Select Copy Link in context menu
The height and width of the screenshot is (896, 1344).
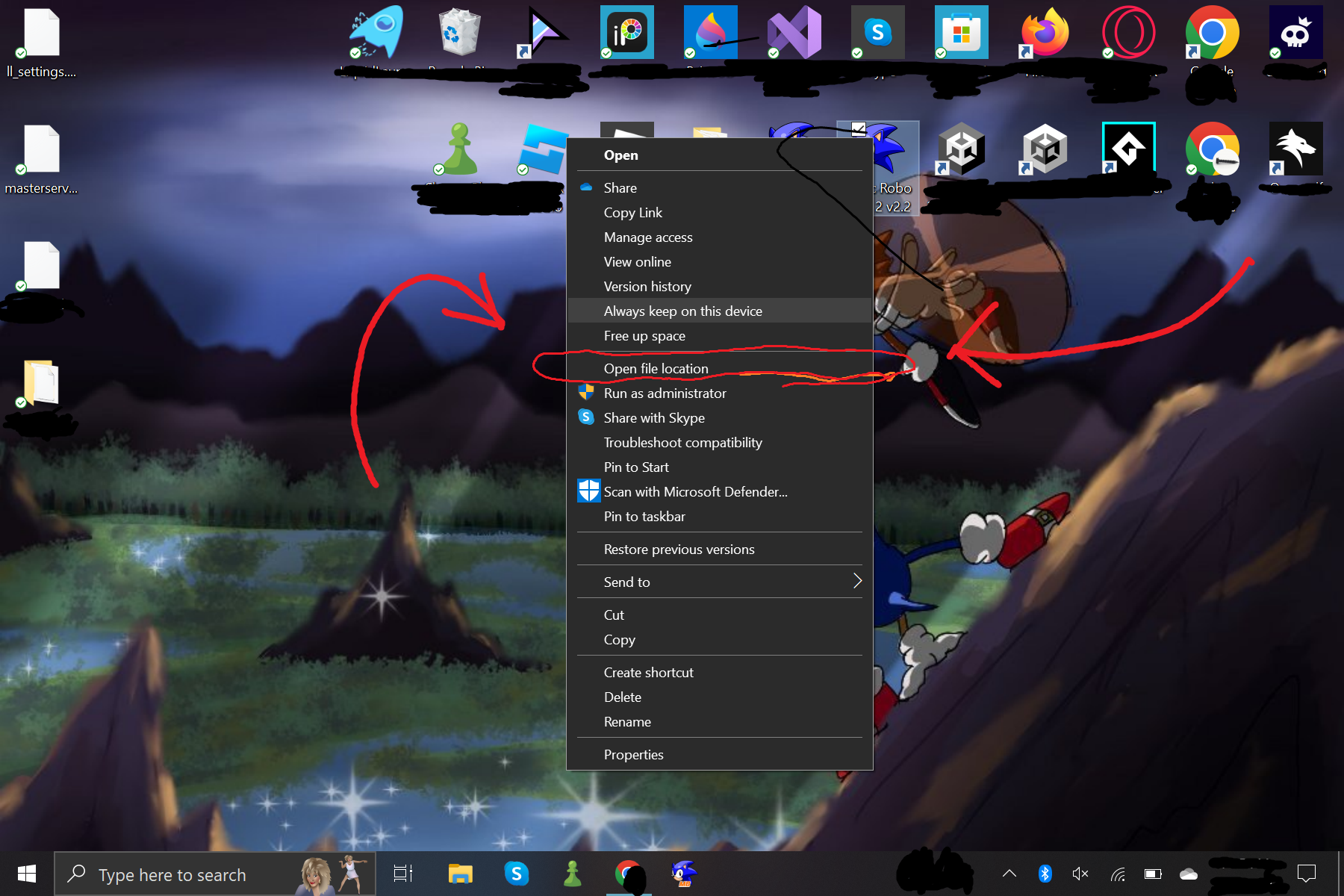tap(720, 212)
